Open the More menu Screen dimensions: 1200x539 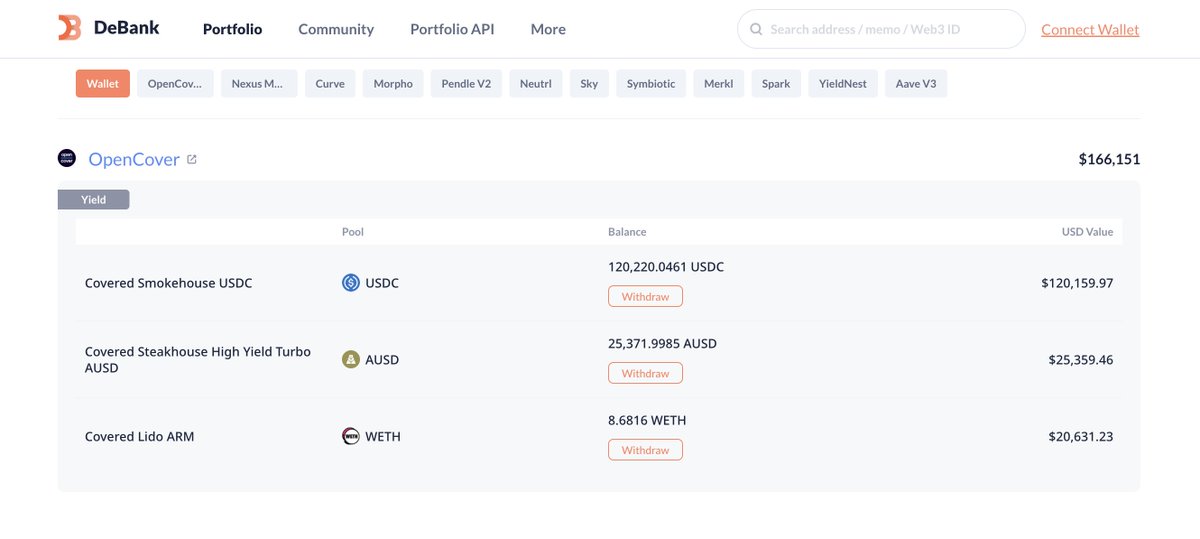[x=548, y=29]
